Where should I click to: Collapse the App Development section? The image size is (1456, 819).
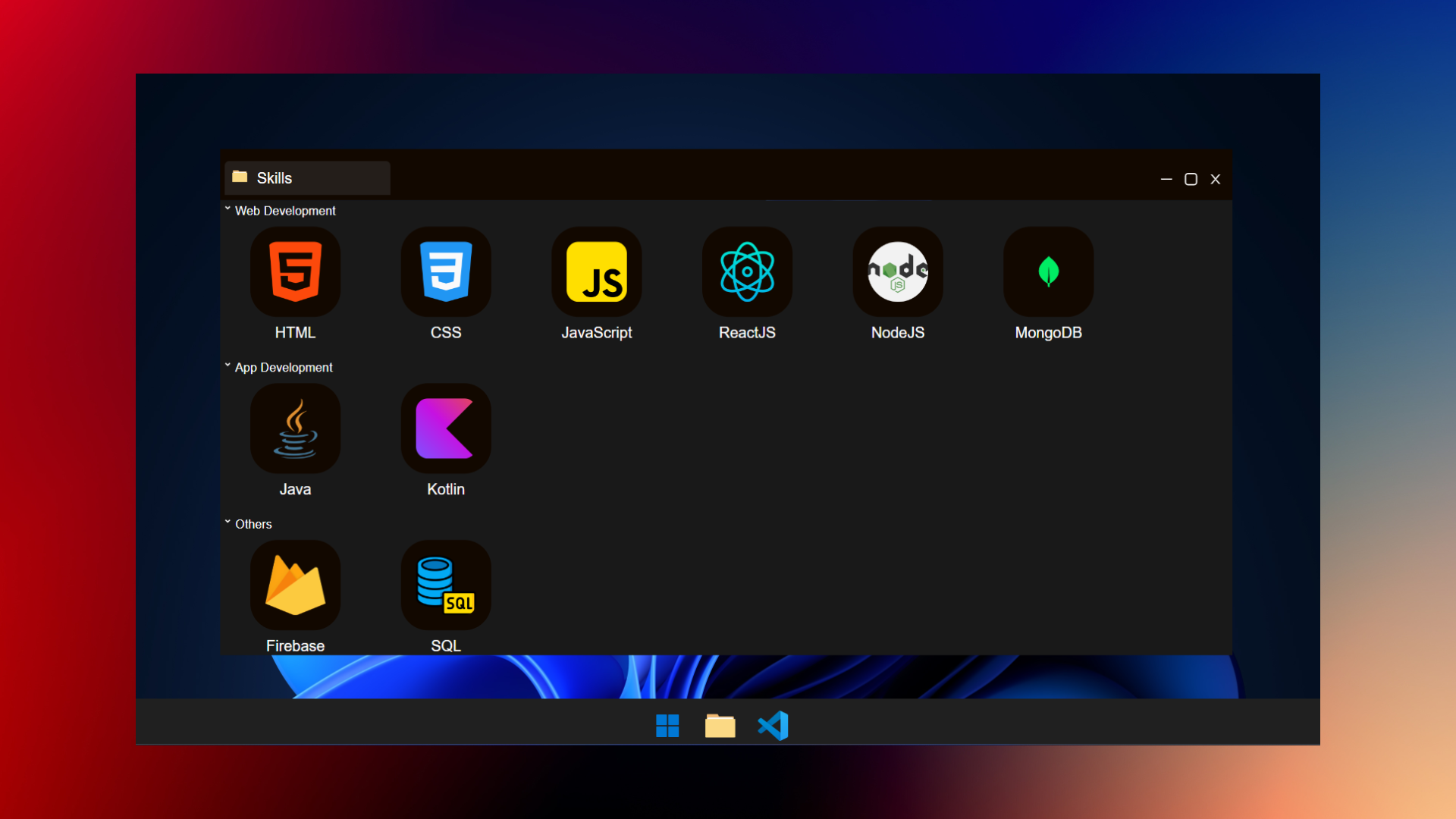(227, 366)
